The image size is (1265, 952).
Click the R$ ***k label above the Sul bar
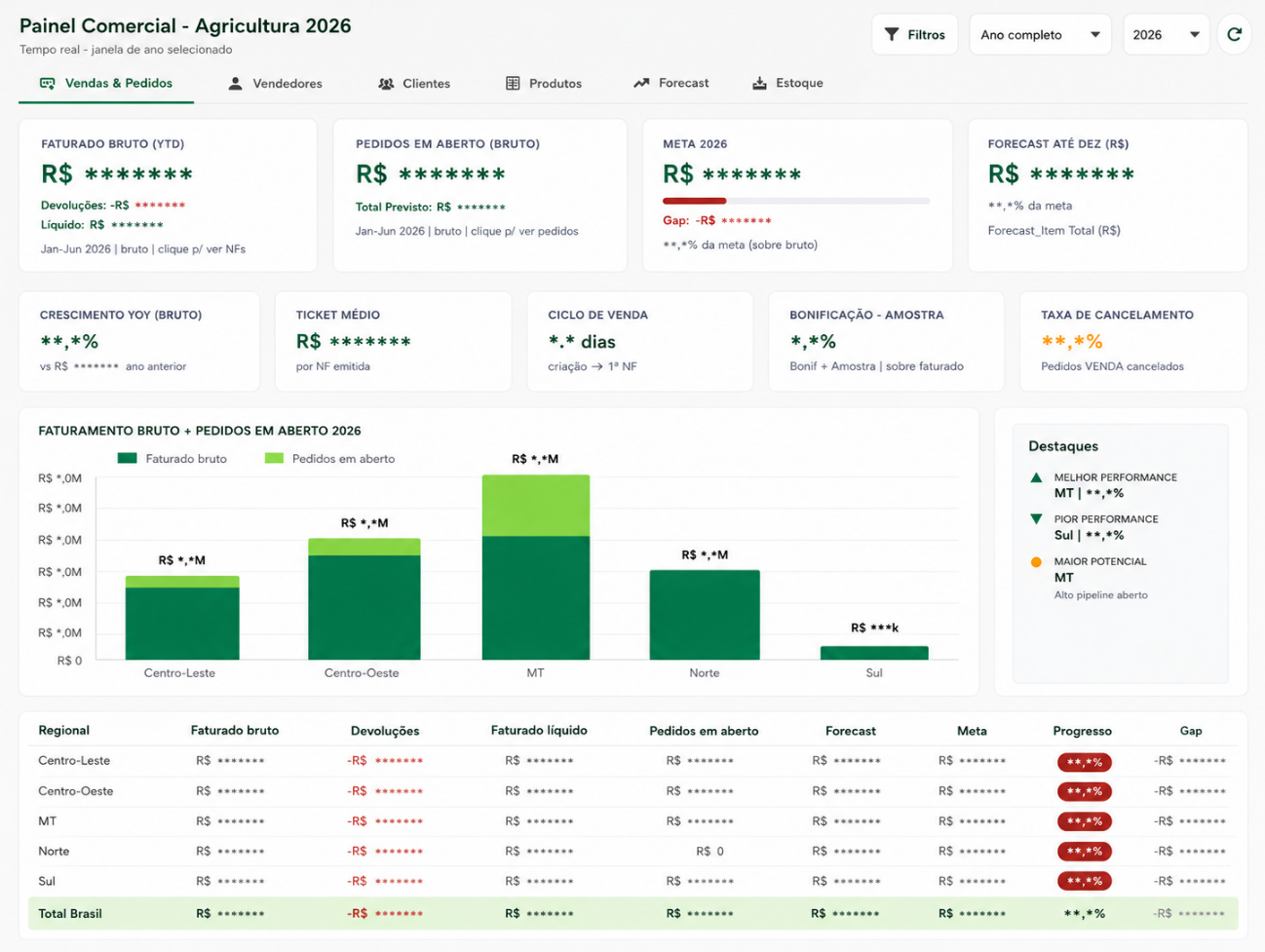coord(874,628)
